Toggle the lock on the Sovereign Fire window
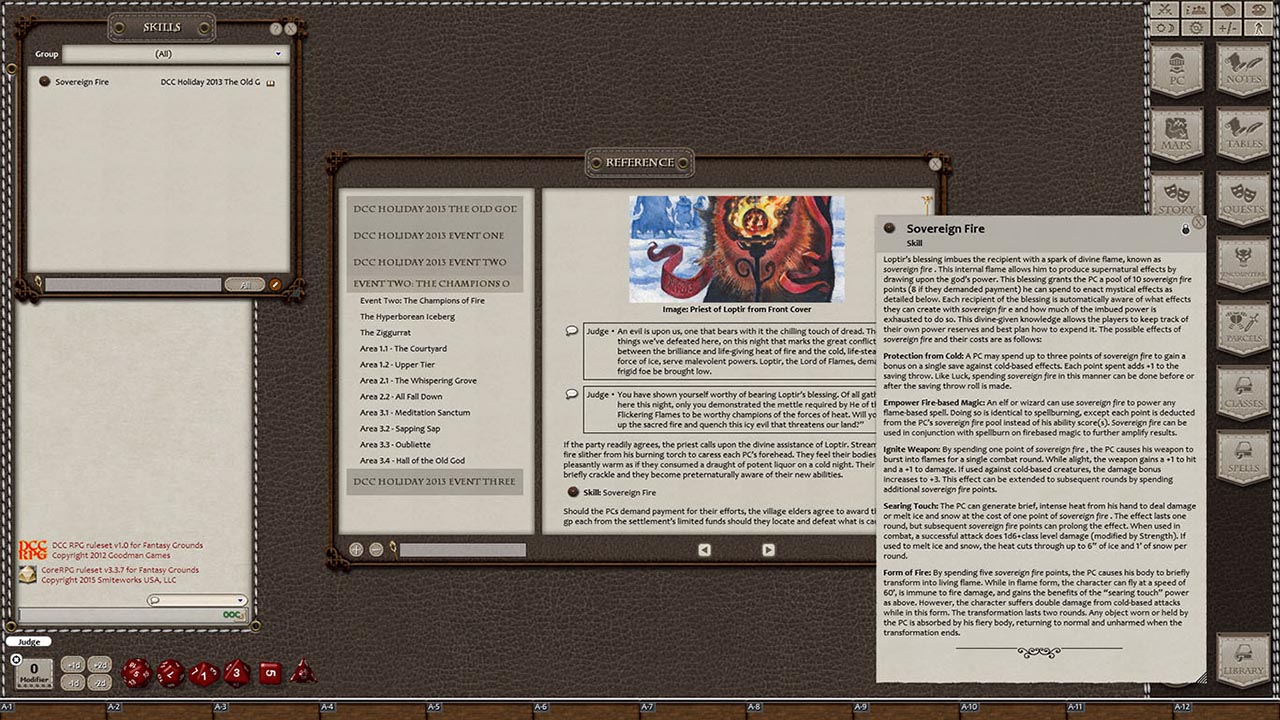The width and height of the screenshot is (1280, 720). click(1186, 228)
